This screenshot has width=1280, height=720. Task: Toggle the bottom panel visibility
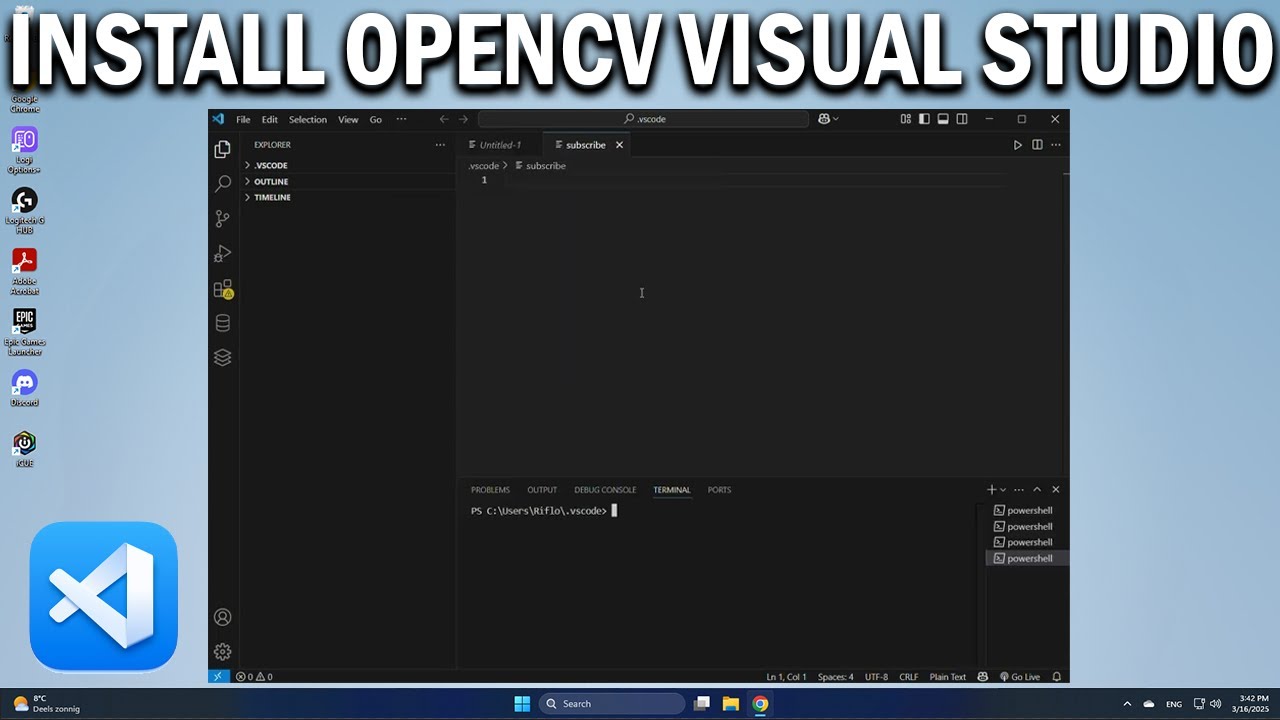tap(943, 119)
